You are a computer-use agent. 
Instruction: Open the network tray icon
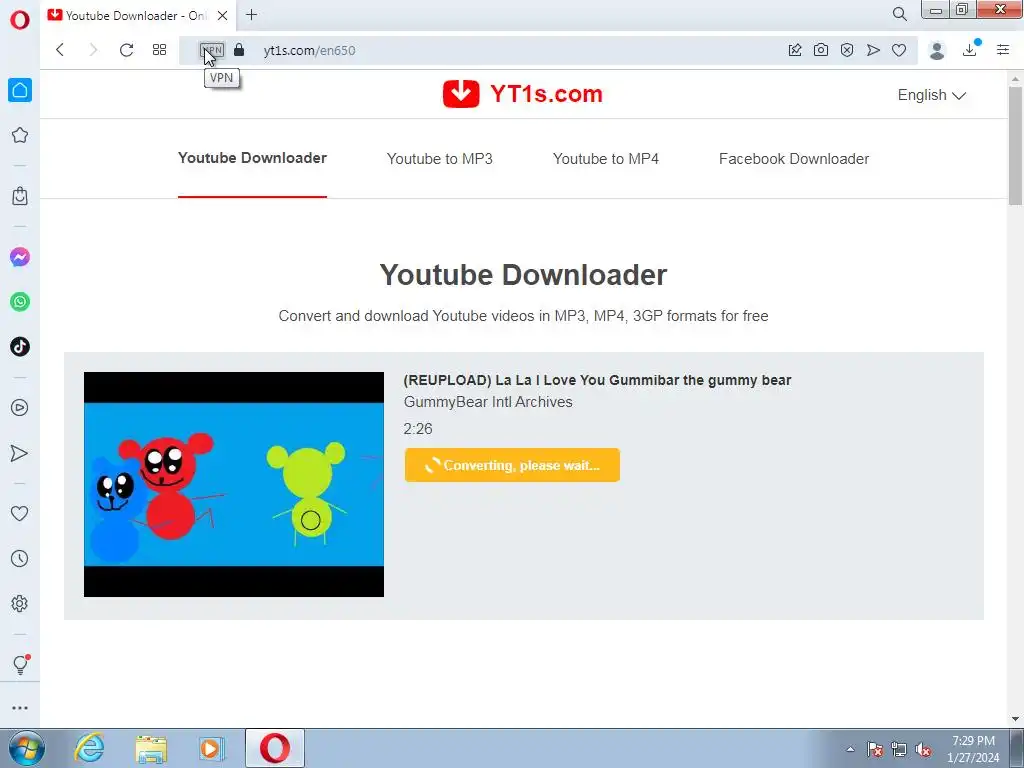[899, 749]
